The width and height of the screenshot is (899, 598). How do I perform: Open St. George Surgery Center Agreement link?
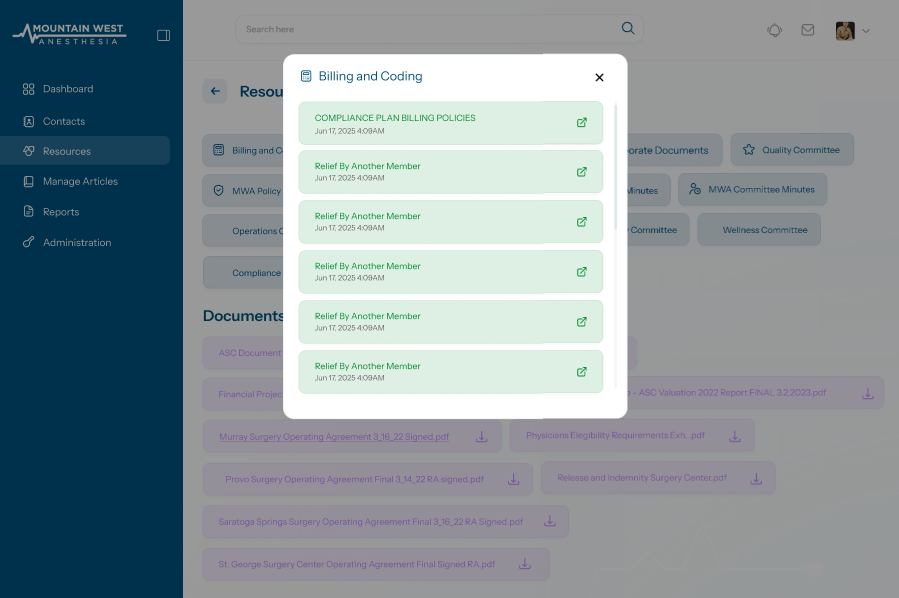coord(356,564)
